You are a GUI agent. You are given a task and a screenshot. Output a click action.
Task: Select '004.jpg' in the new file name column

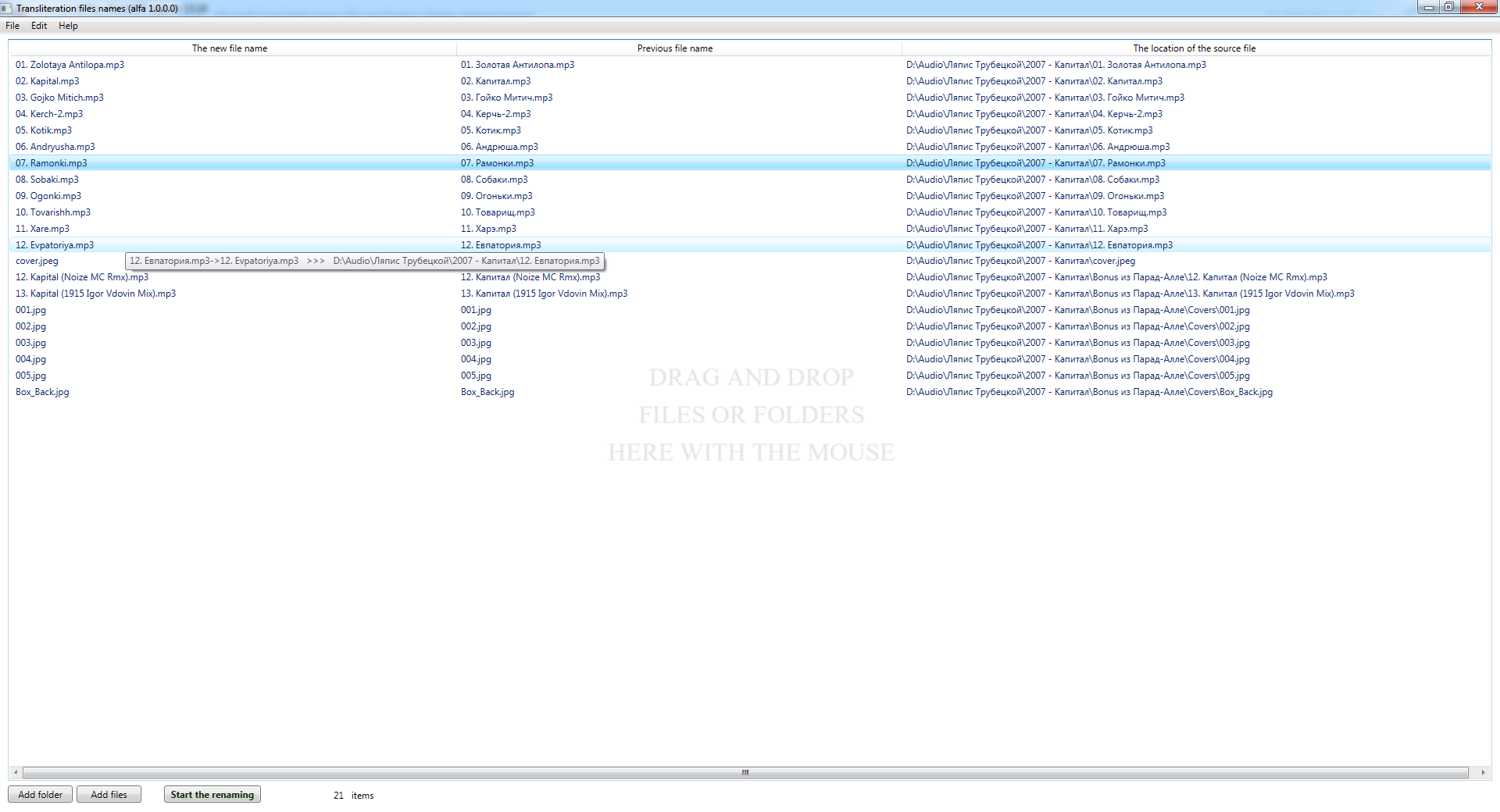(30, 359)
